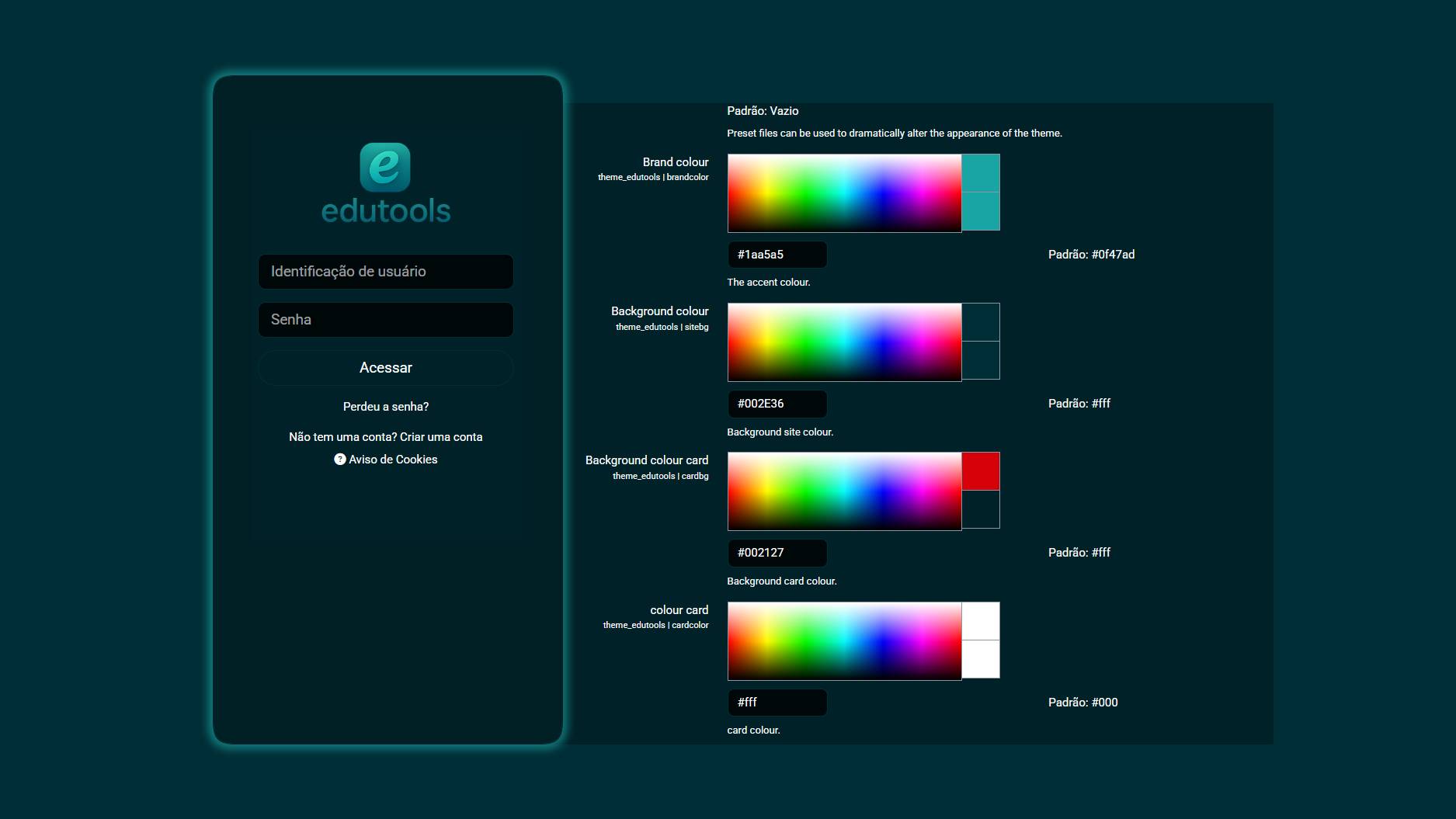Focus the Identificação de usuário field
The height and width of the screenshot is (819, 1456).
[385, 272]
